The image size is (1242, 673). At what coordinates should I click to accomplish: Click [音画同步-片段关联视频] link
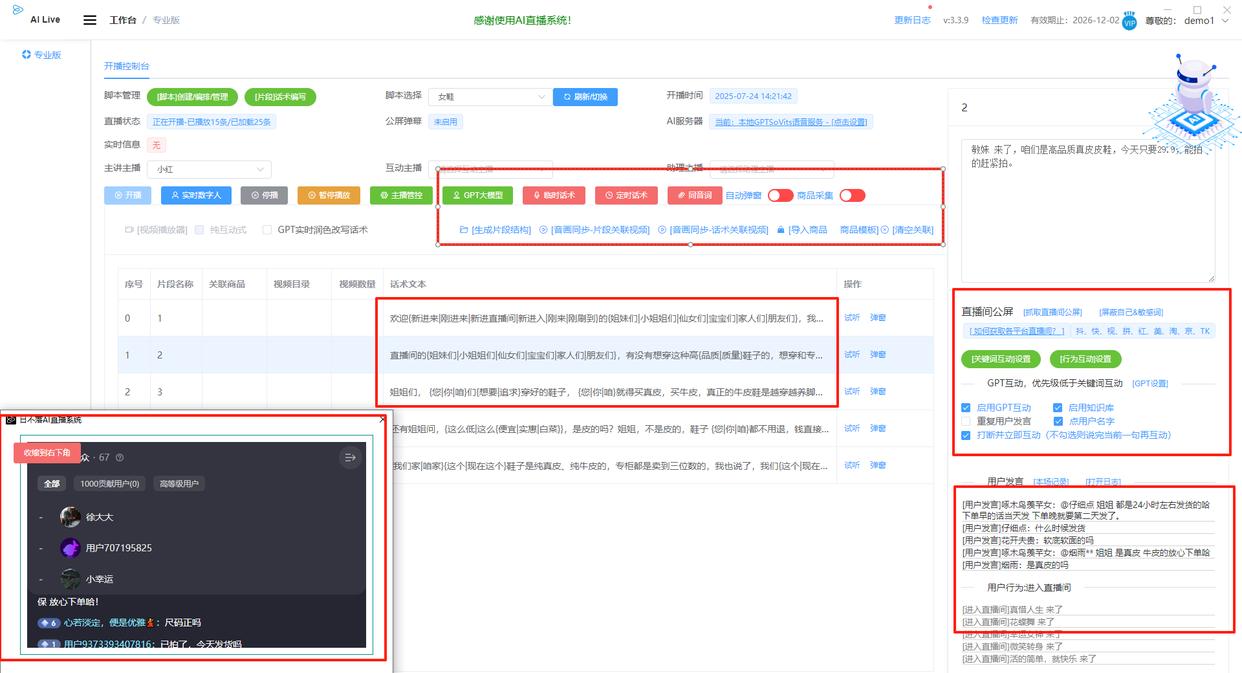click(594, 229)
